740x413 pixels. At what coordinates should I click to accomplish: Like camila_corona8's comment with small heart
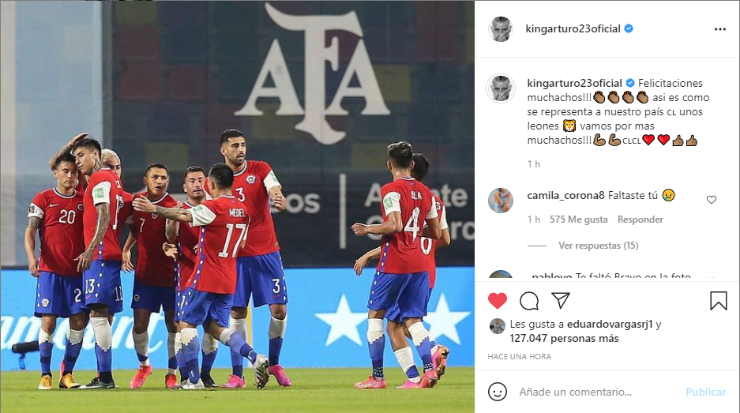(x=711, y=200)
